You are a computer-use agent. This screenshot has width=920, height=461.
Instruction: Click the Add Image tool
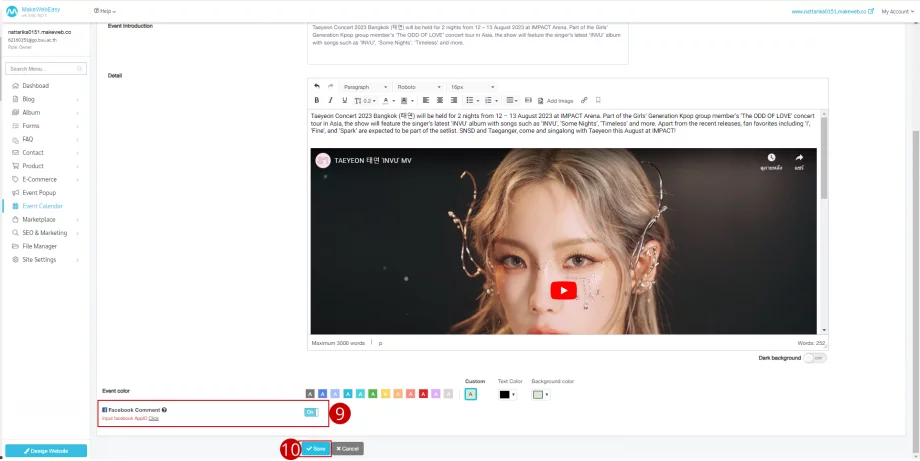coord(556,101)
